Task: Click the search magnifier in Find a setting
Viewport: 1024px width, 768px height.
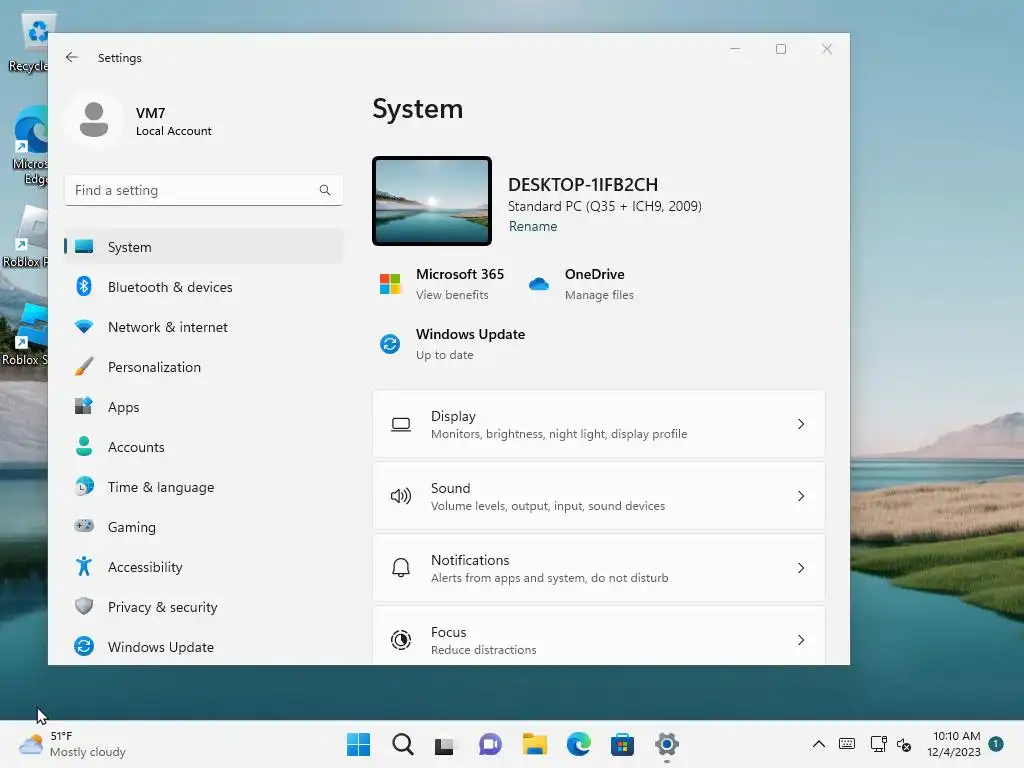Action: pos(325,190)
